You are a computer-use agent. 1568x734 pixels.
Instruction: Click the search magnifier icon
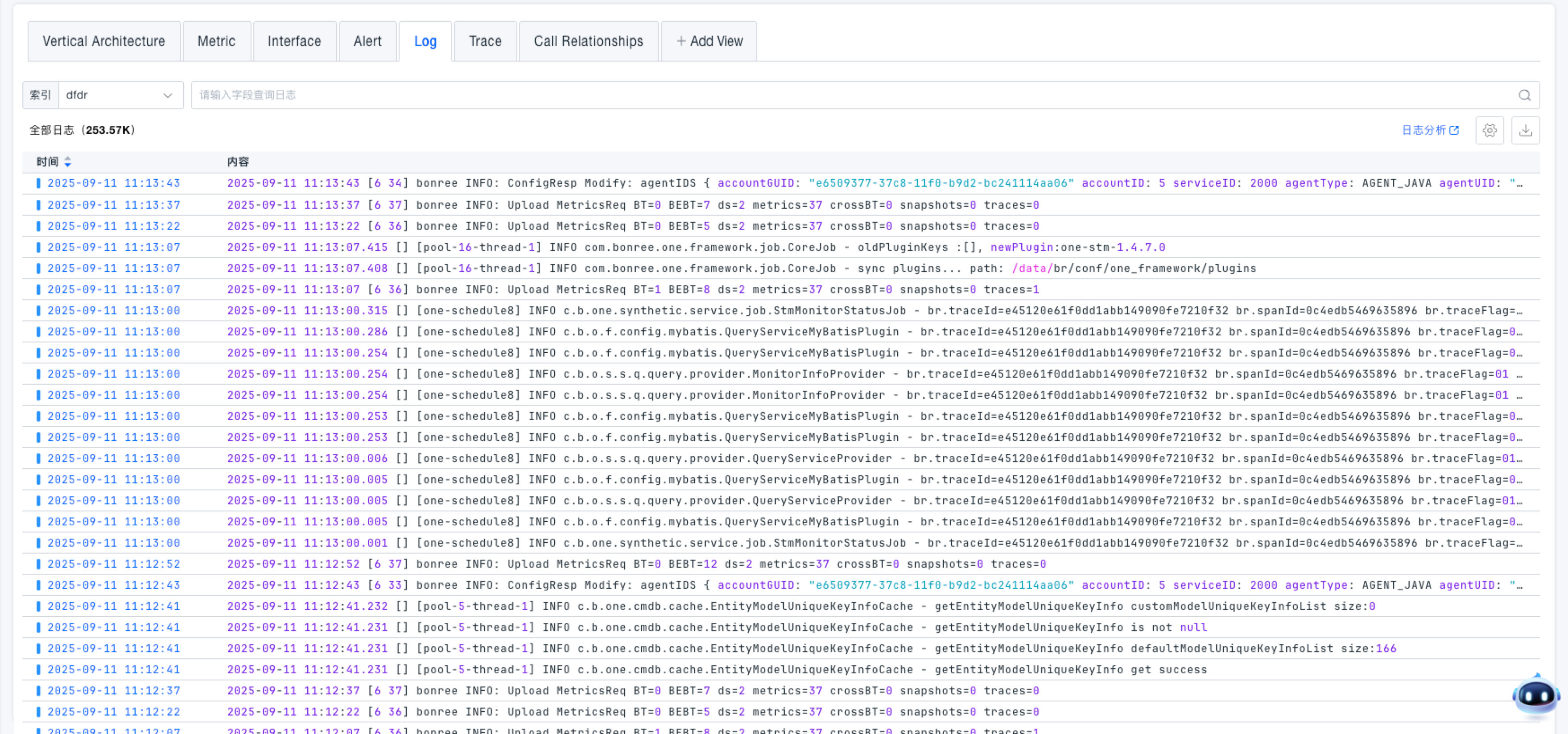point(1524,95)
